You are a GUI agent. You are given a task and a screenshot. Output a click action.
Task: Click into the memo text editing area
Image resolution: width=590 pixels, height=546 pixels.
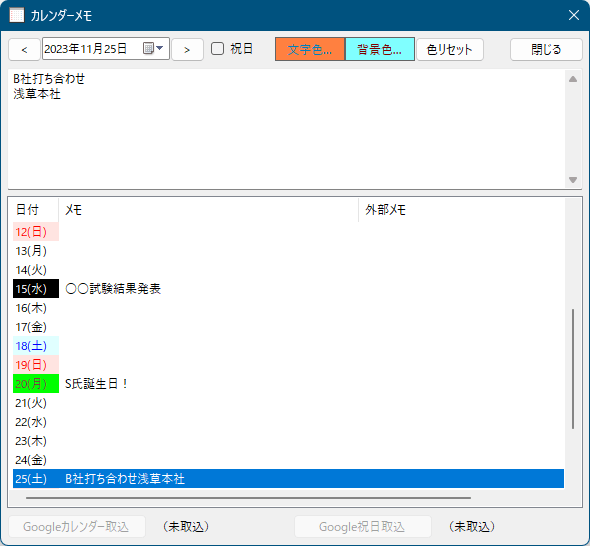(x=286, y=129)
